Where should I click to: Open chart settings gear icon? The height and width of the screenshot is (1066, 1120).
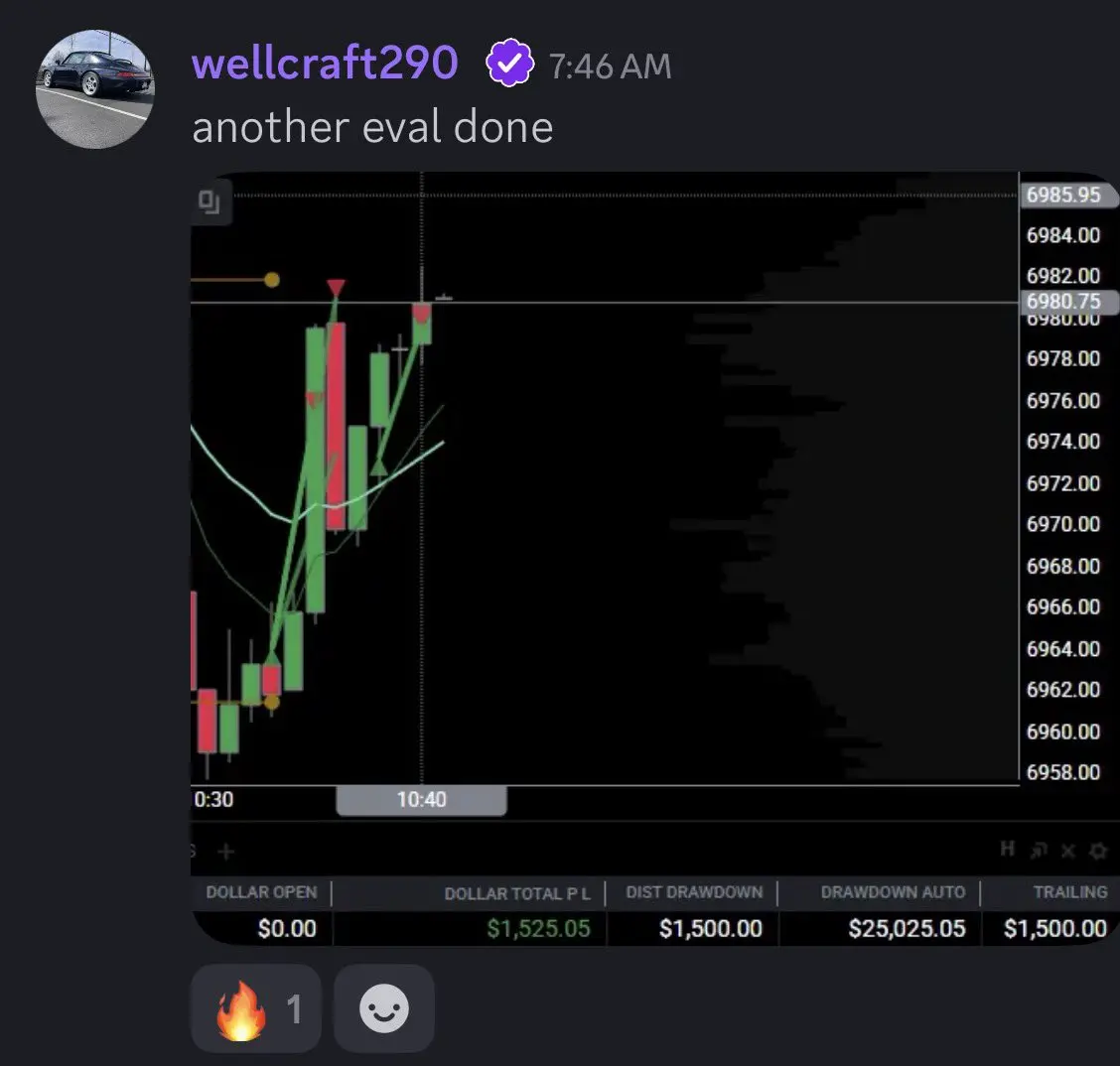(x=1098, y=850)
